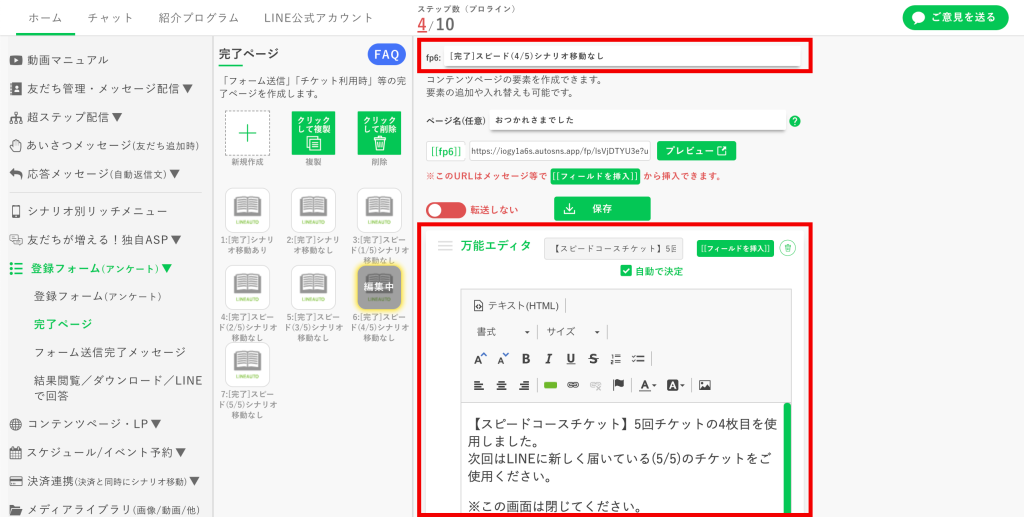Open the 書式 format dropdown
The height and width of the screenshot is (517, 1024).
(503, 332)
